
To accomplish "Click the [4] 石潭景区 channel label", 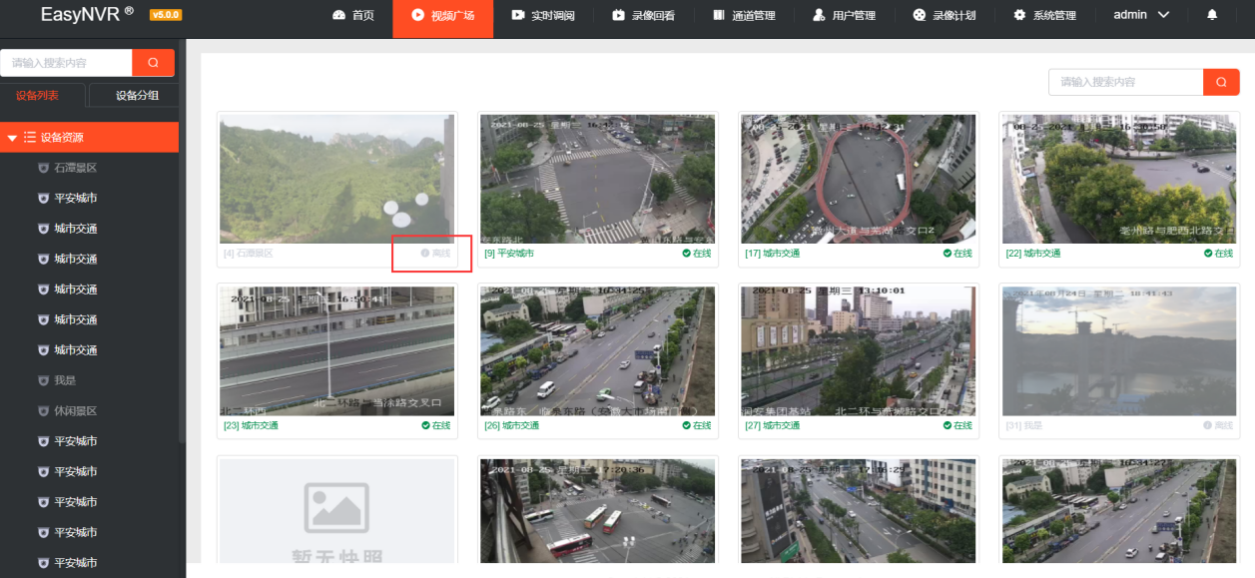I will (x=248, y=254).
